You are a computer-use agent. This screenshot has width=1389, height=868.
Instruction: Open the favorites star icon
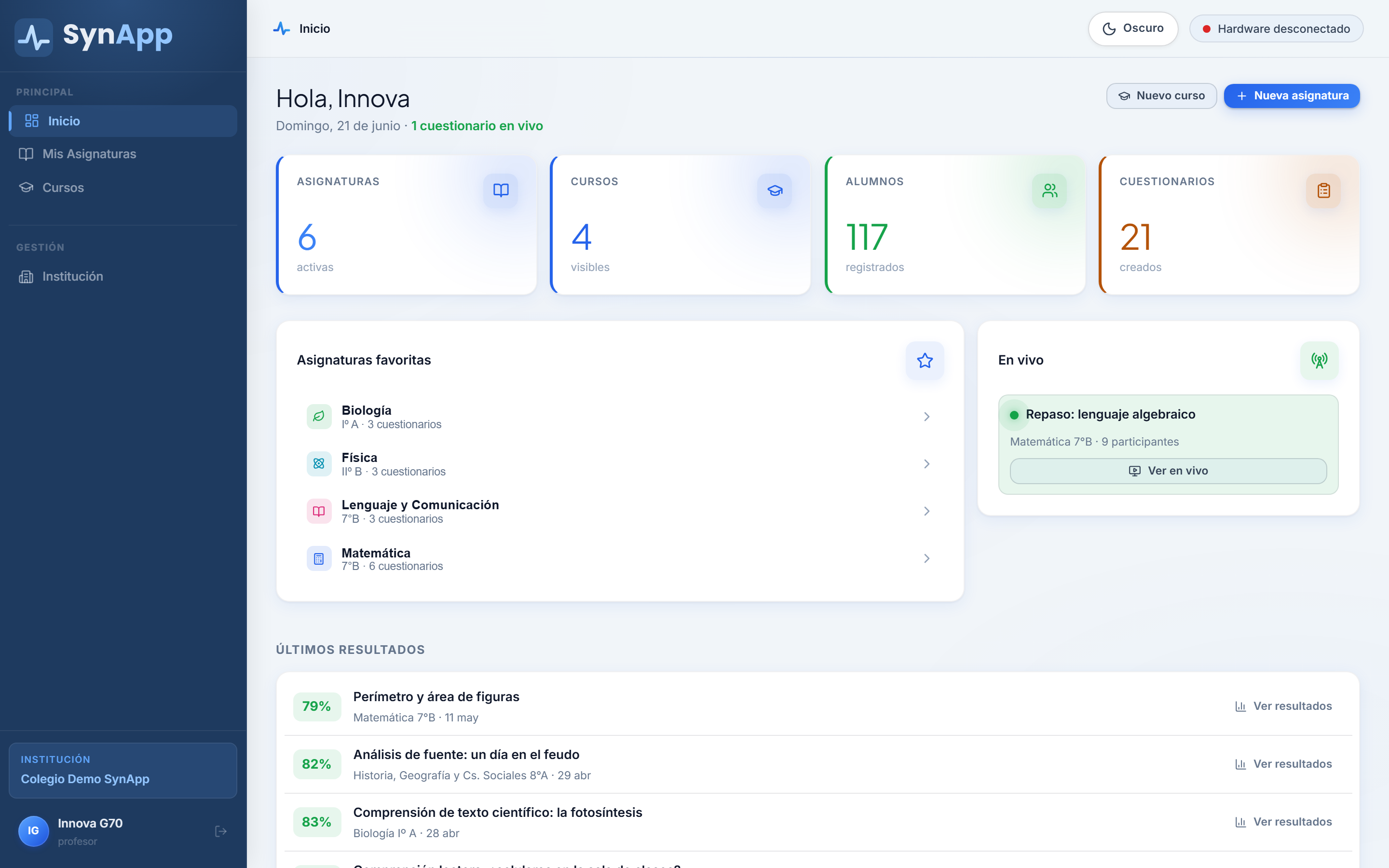925,361
